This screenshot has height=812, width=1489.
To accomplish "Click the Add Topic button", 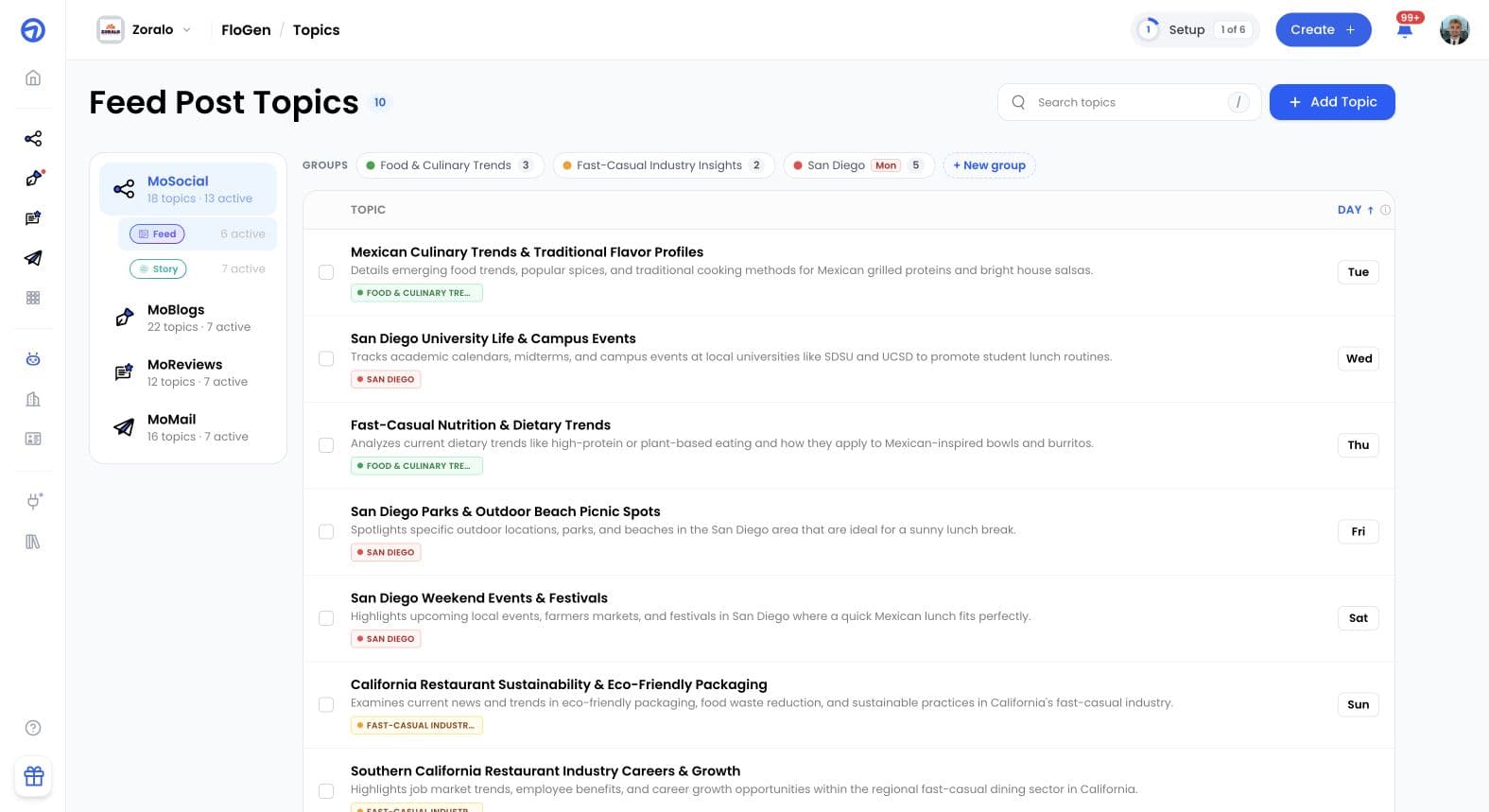I will 1332,102.
